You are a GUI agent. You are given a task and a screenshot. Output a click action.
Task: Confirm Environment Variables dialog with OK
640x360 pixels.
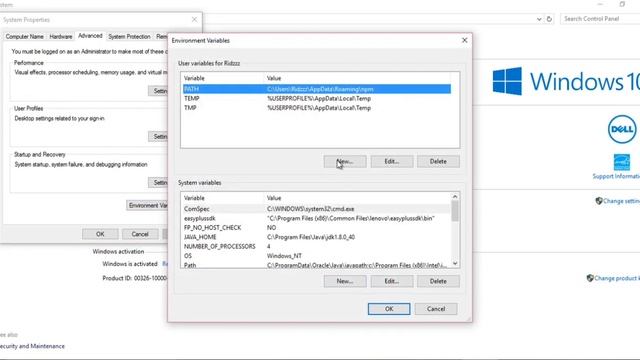(x=389, y=309)
